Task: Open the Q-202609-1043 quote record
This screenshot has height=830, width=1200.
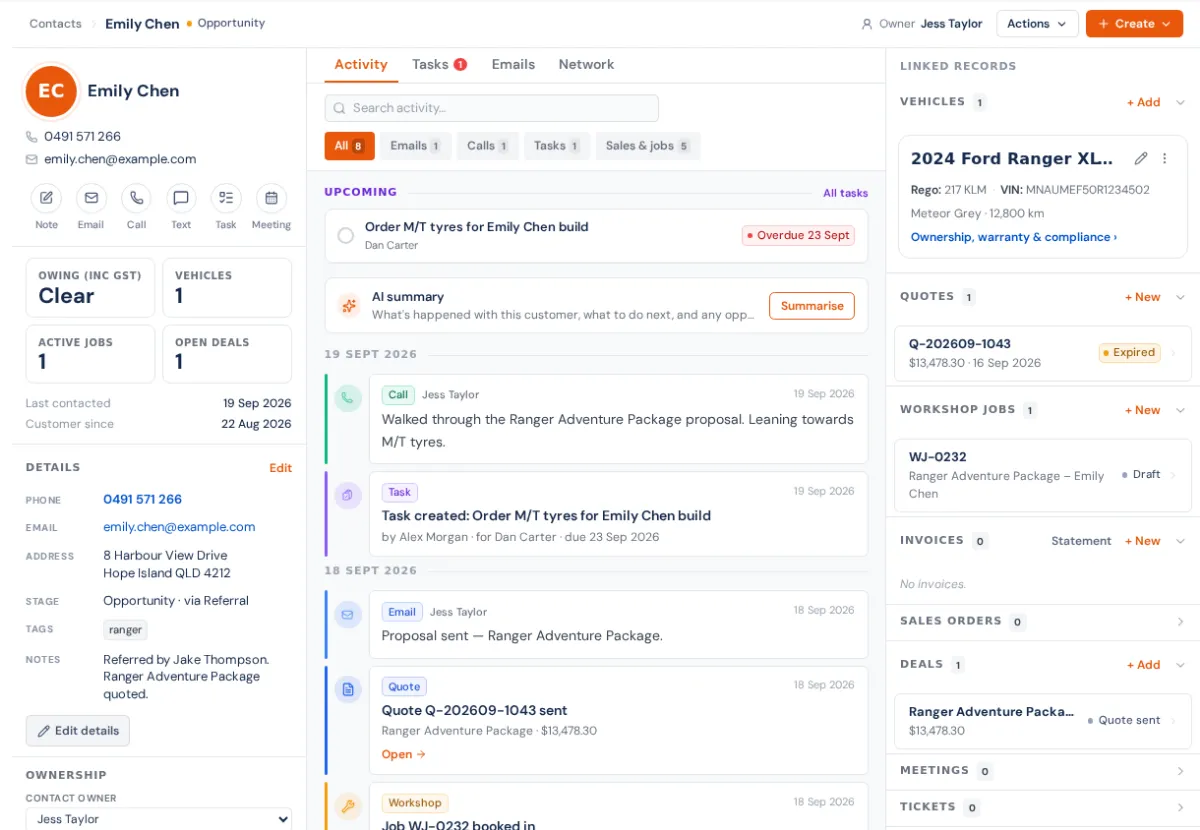Action: (1043, 353)
